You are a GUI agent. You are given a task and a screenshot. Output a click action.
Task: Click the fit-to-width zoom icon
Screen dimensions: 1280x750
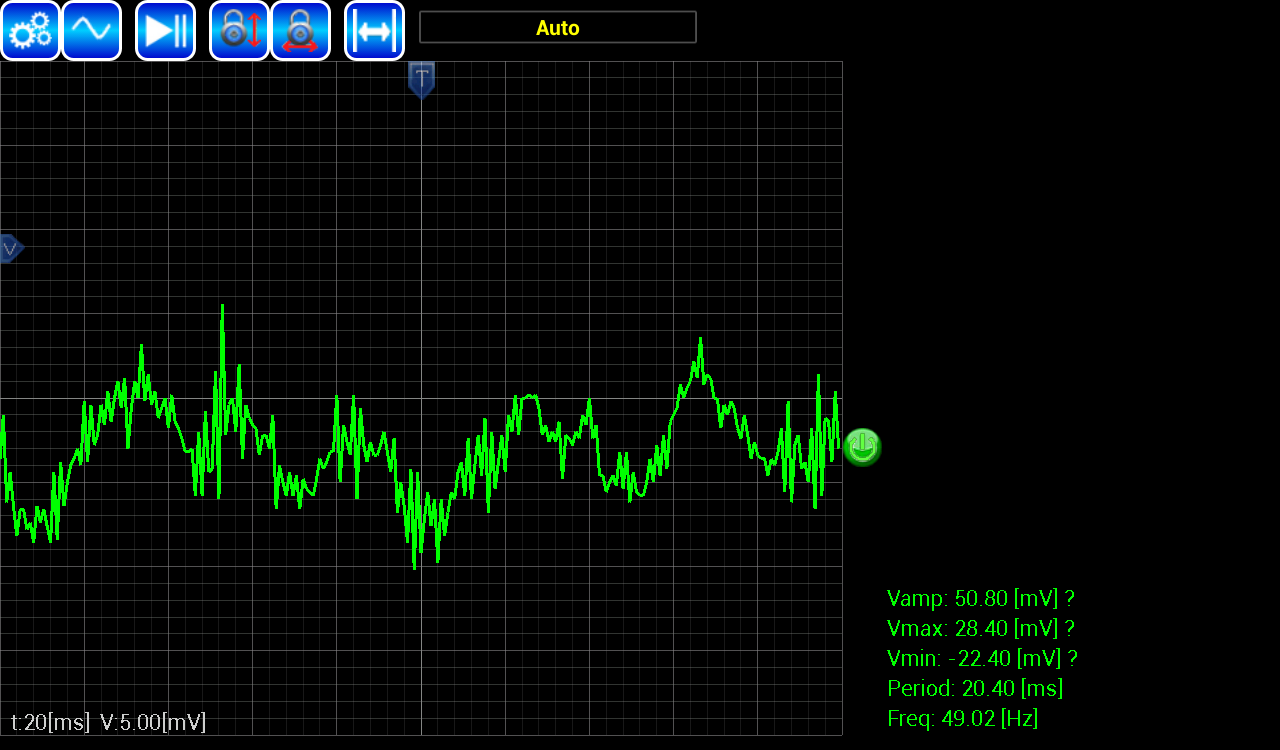coord(374,30)
